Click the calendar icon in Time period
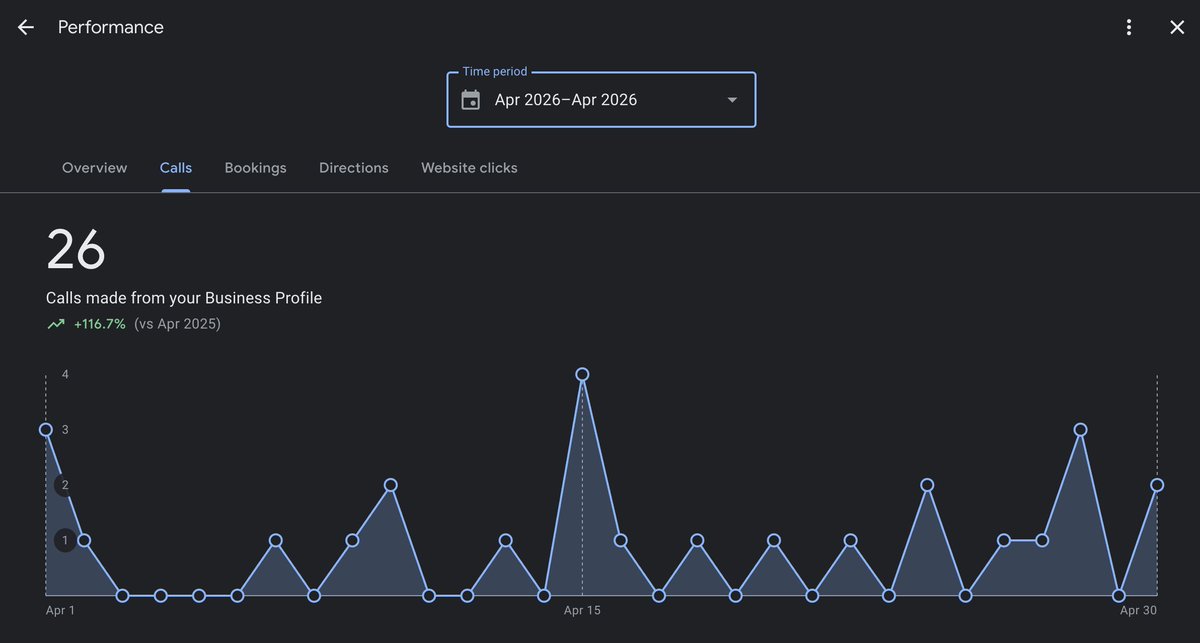Viewport: 1200px width, 643px height. click(471, 100)
